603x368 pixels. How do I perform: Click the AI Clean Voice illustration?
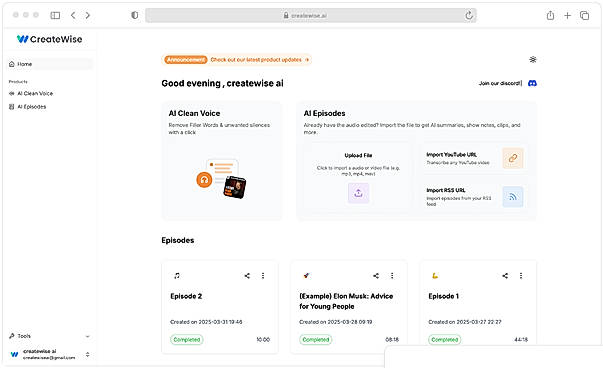(221, 179)
